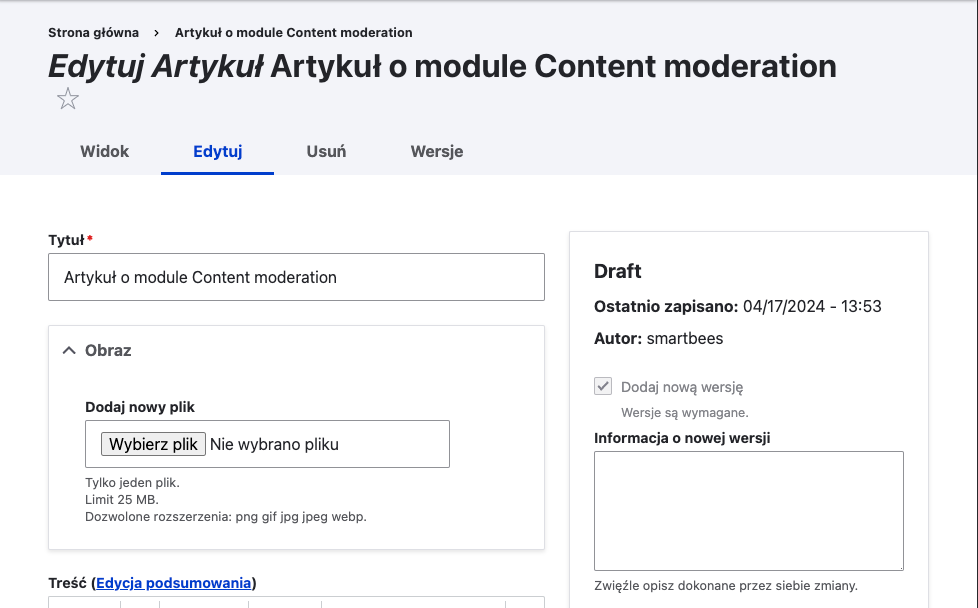
Task: Toggle the Dodaj nową wersję checkbox
Action: tap(603, 387)
